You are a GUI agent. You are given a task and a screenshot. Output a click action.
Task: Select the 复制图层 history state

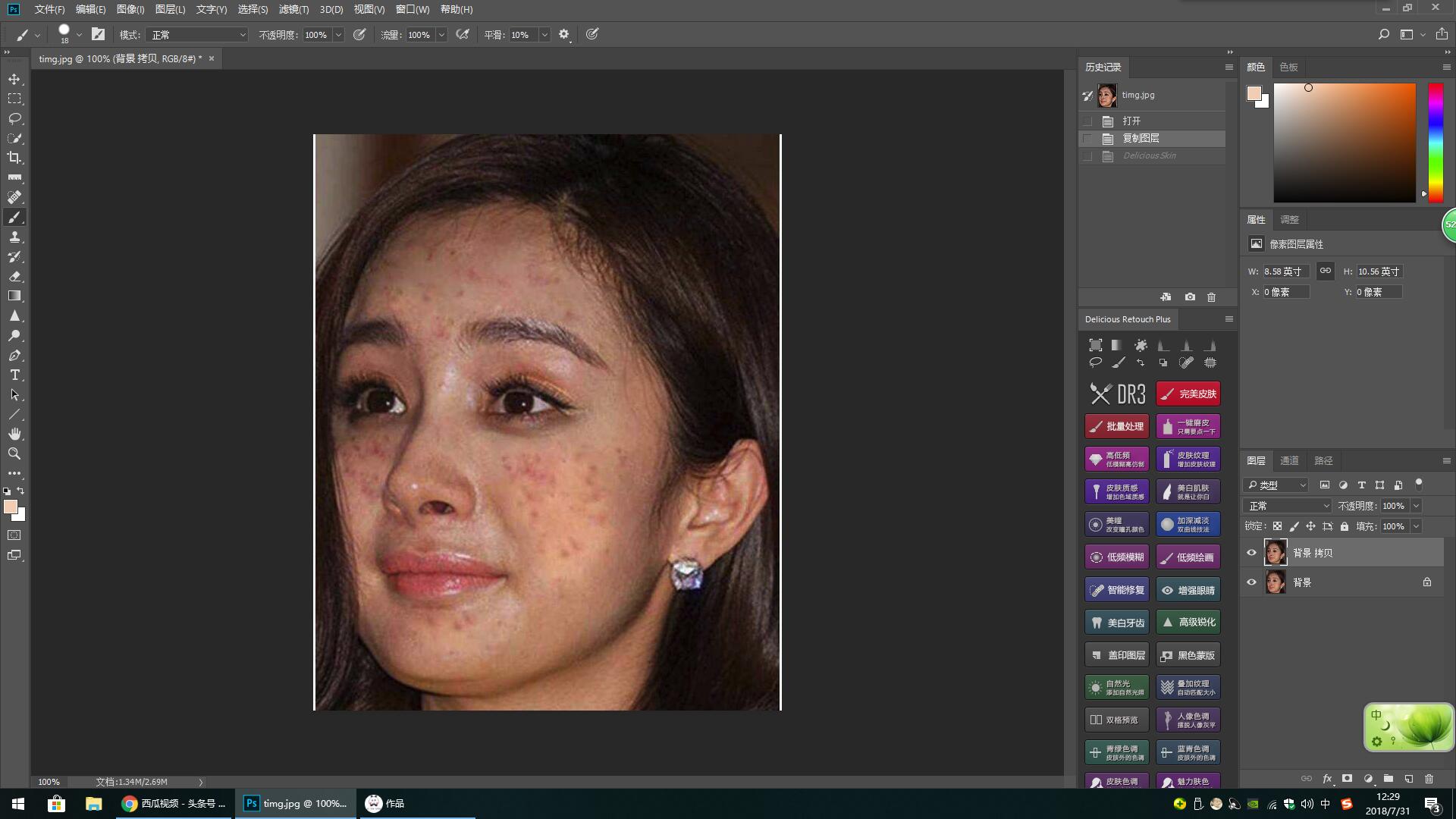pos(1153,138)
